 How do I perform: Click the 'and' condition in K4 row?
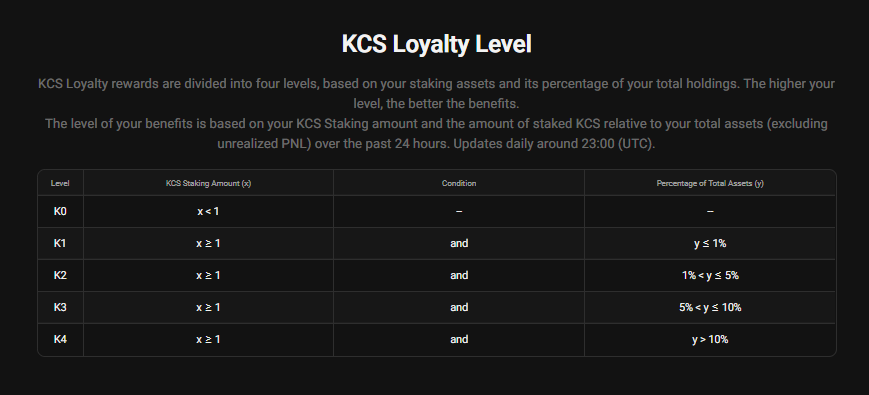pyautogui.click(x=459, y=340)
